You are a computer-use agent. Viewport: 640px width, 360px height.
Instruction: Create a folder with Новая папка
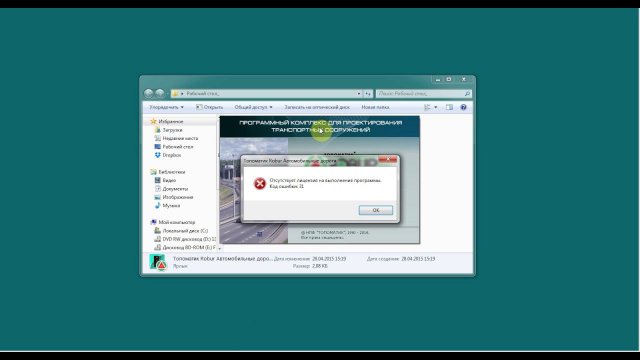click(375, 107)
